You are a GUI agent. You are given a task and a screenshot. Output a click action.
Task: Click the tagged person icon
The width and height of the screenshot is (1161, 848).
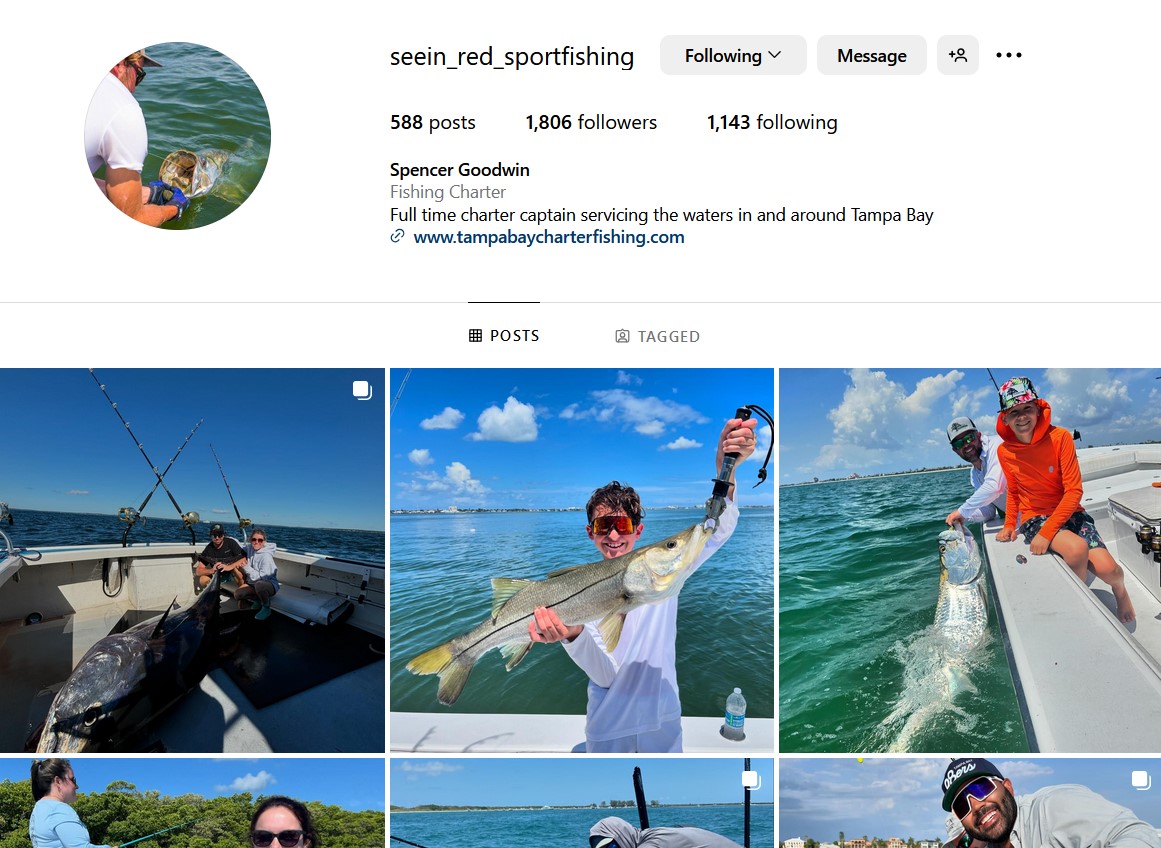coord(622,337)
